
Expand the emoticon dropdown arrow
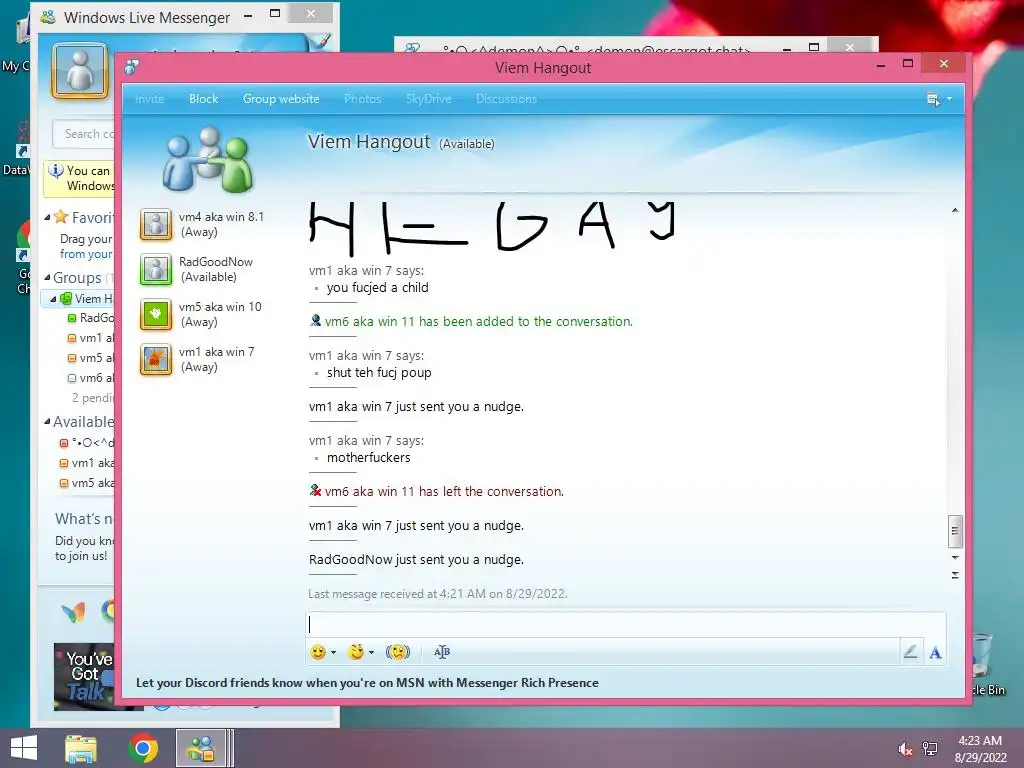[333, 652]
